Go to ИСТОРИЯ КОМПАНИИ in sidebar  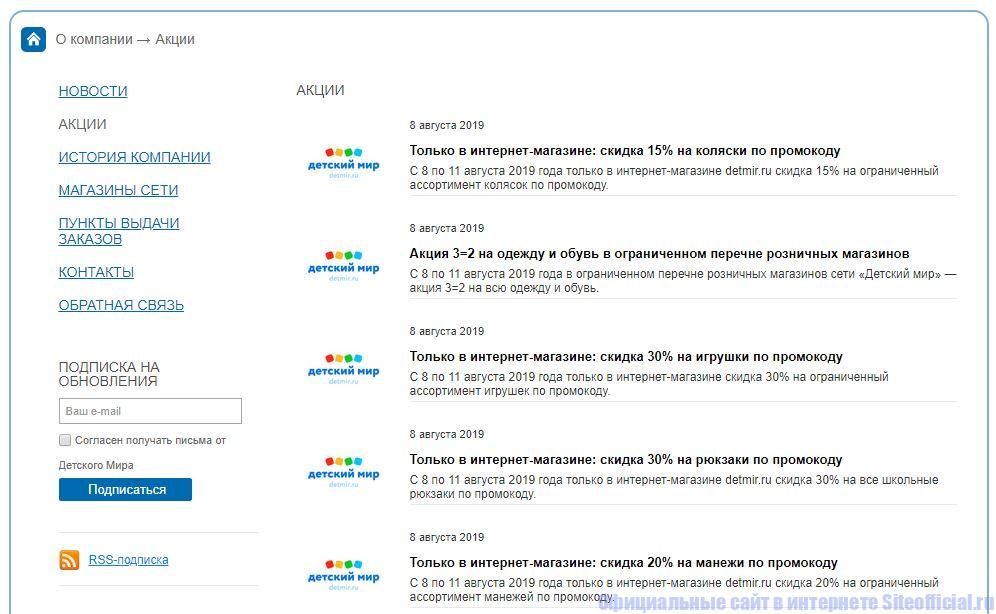coord(134,157)
